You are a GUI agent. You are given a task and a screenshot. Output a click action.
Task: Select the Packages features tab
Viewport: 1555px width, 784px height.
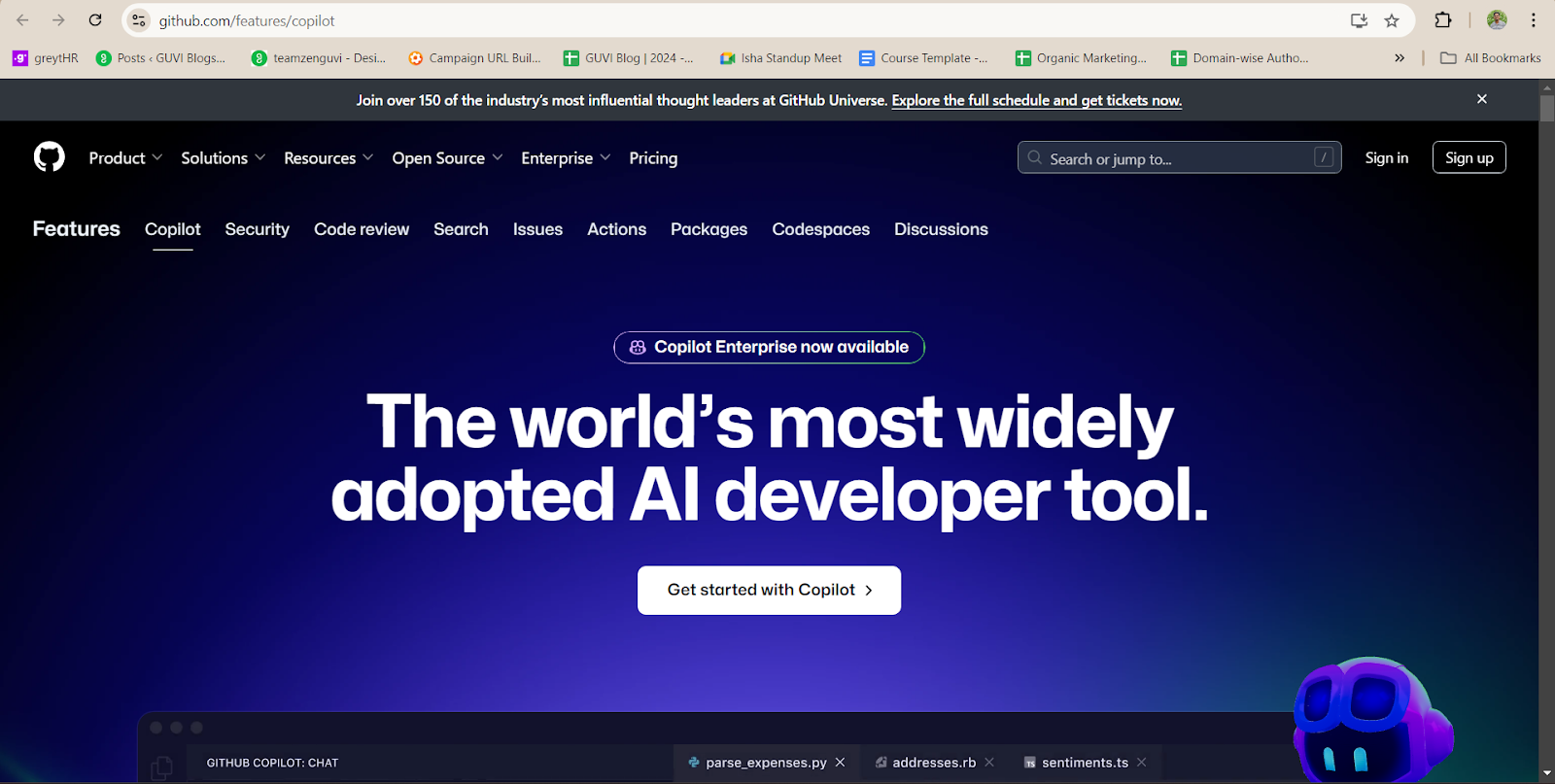click(708, 229)
